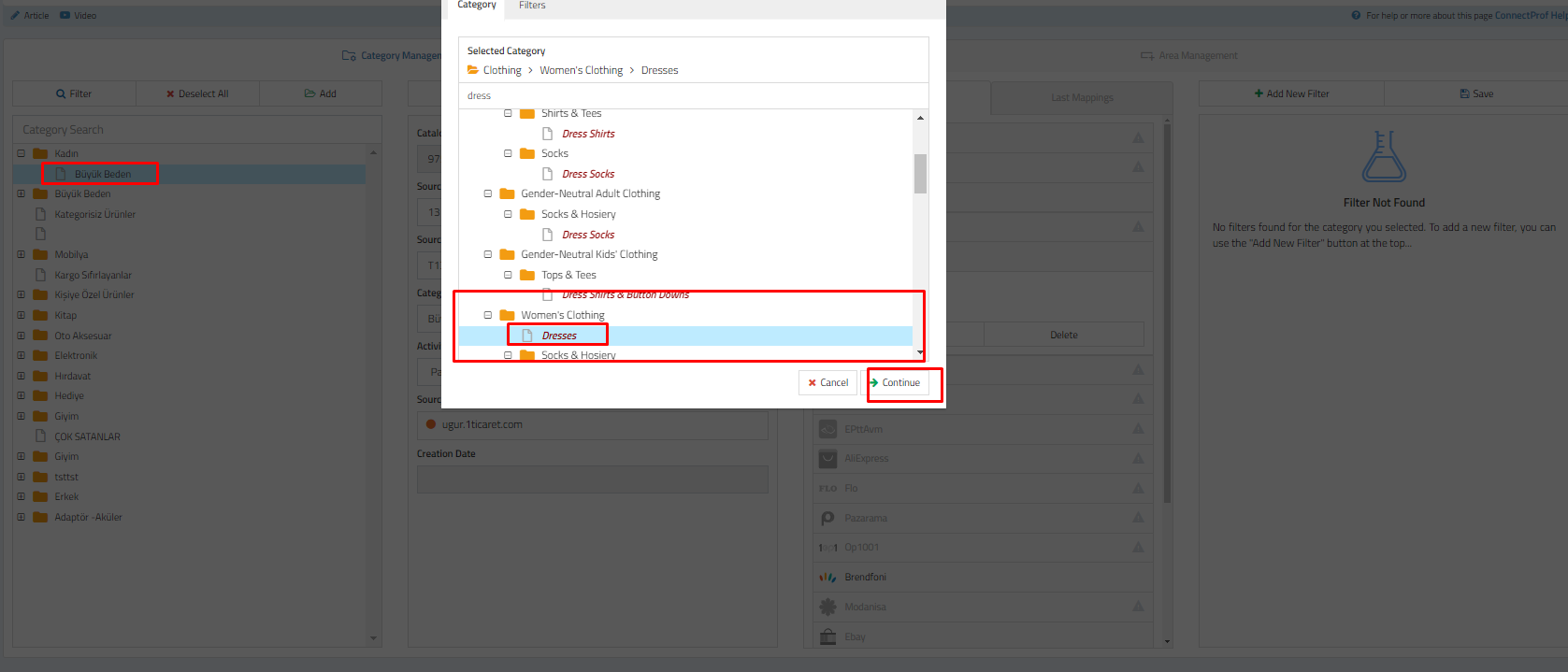This screenshot has height=672, width=1568.
Task: Select the Modanisa gear icon
Action: [x=827, y=608]
